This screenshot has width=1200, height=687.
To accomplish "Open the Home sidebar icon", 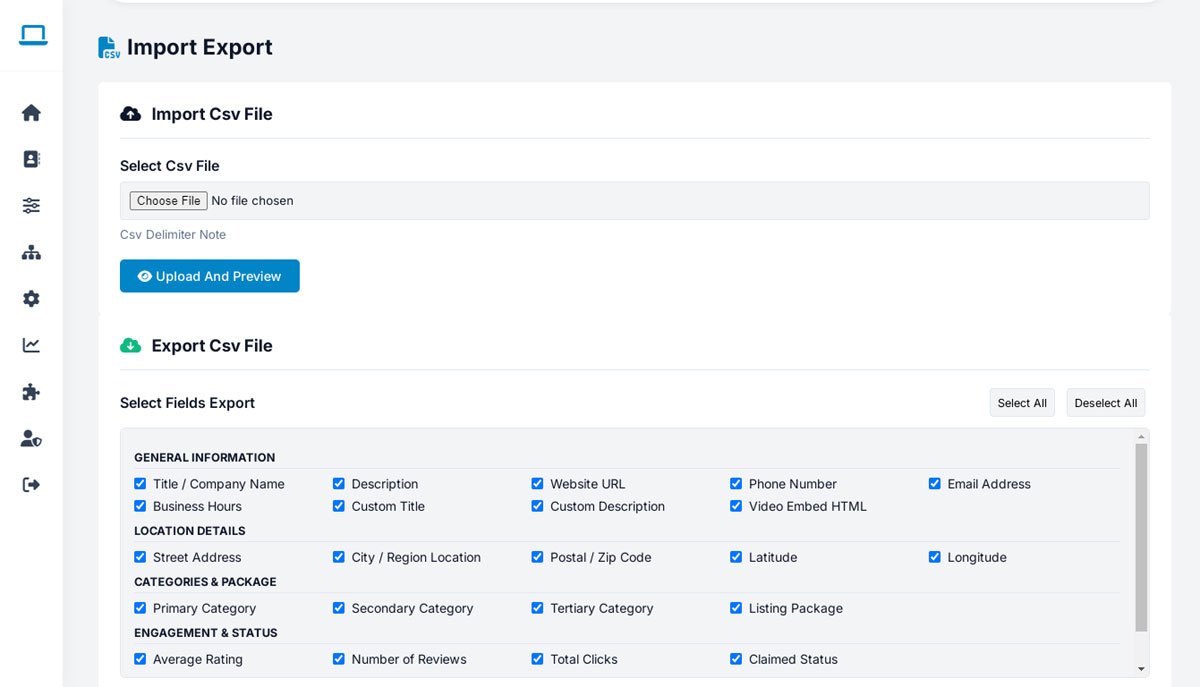I will [x=31, y=113].
